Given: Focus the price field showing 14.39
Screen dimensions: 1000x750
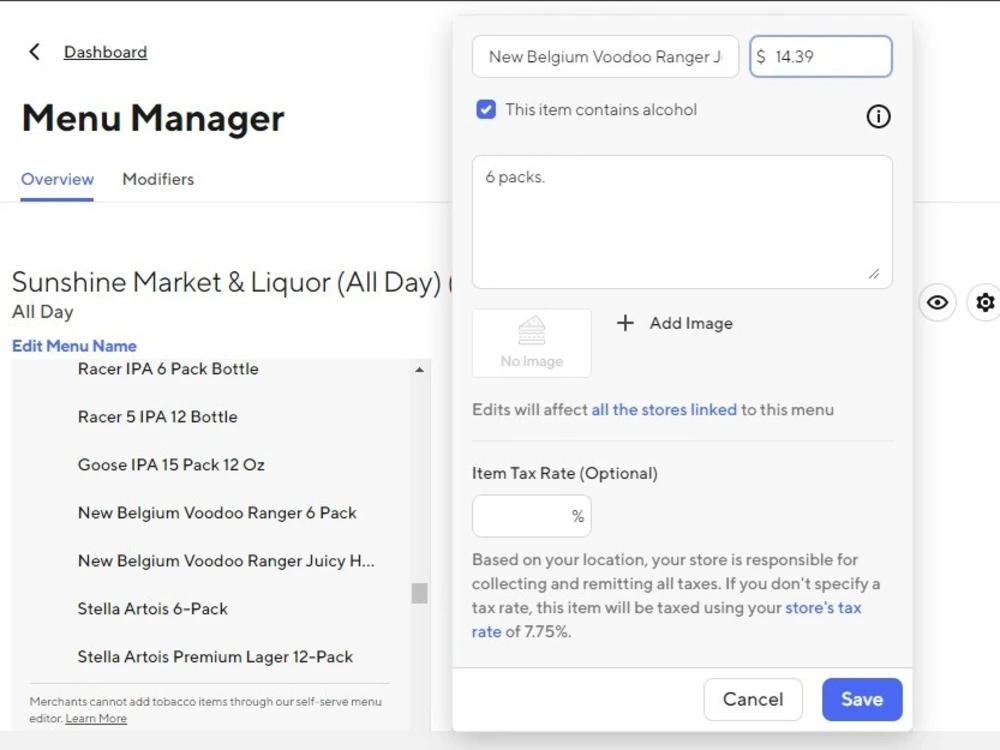Looking at the screenshot, I should pos(821,57).
